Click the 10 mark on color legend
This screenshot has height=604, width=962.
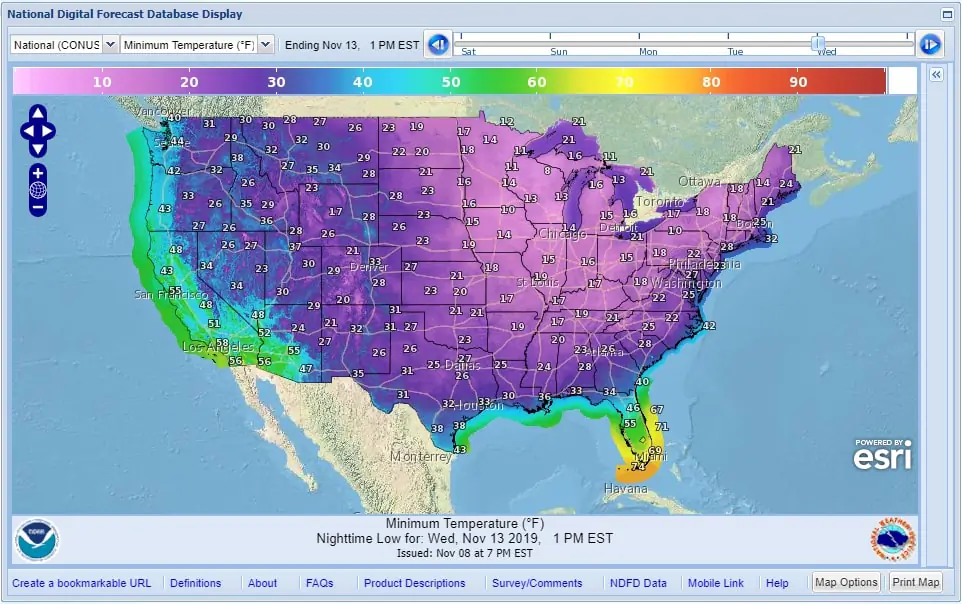tap(102, 82)
